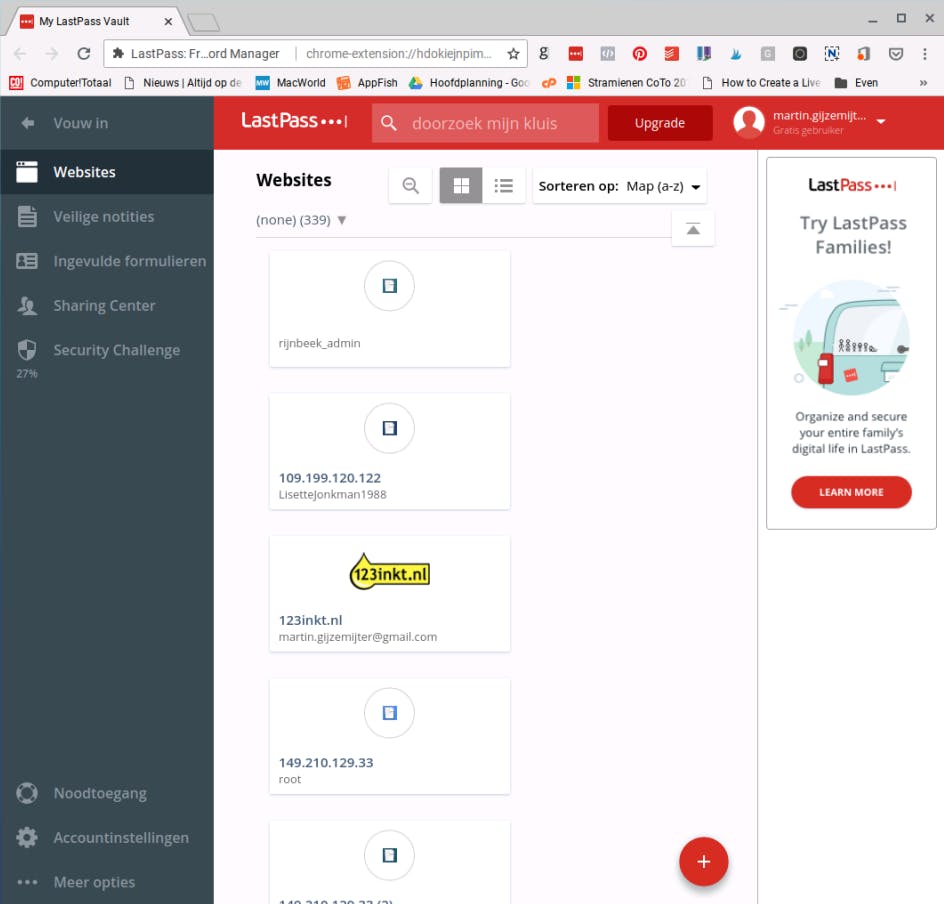Open the 149.210.129.33 root entry
Viewport: 944px width, 904px height.
pyautogui.click(x=390, y=736)
